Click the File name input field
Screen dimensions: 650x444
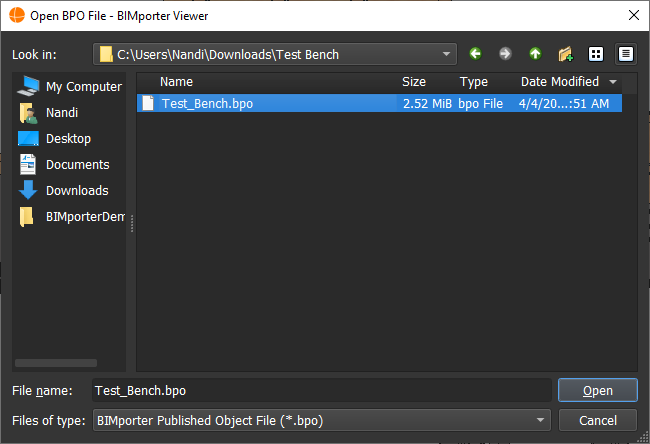click(x=322, y=391)
